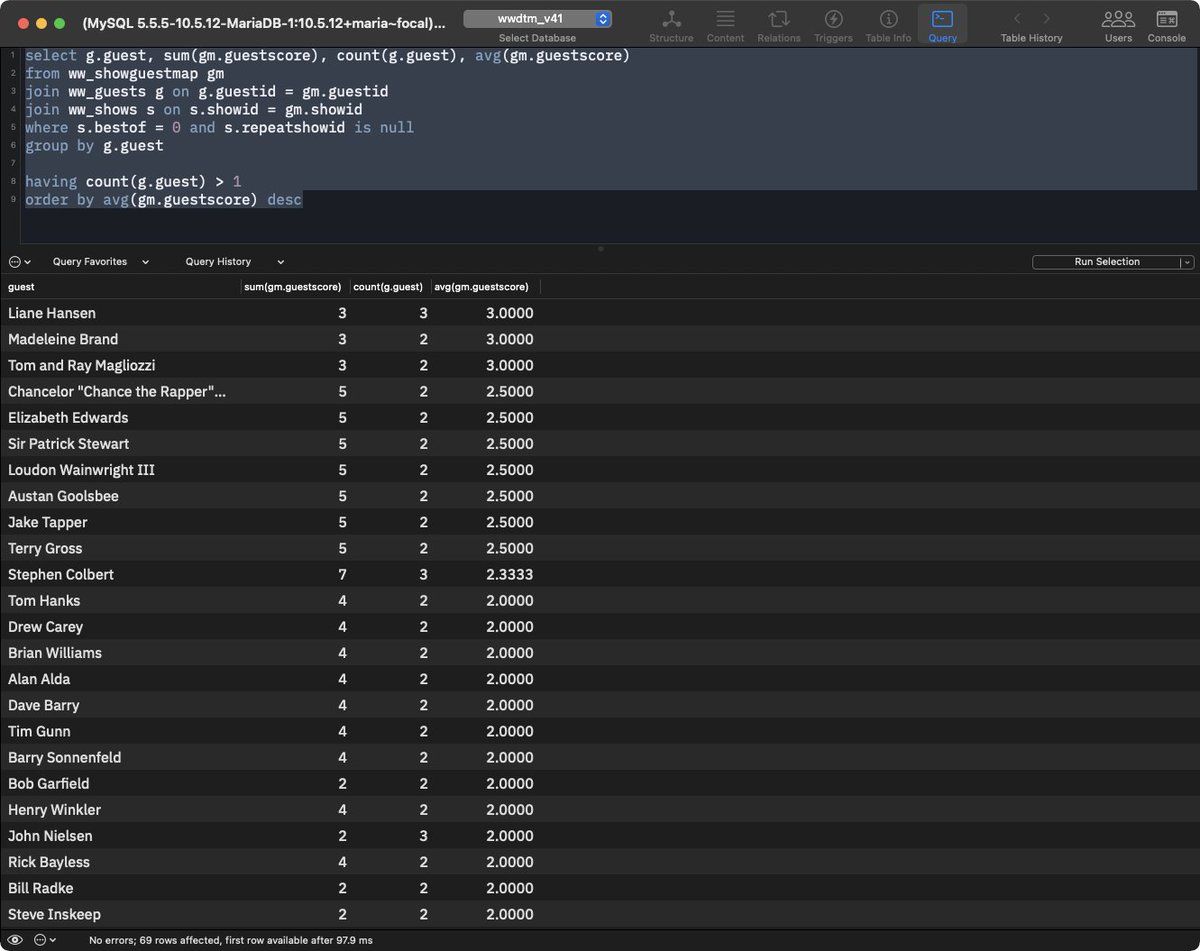Sort by the guest column header
The image size is (1200, 951).
[120, 287]
